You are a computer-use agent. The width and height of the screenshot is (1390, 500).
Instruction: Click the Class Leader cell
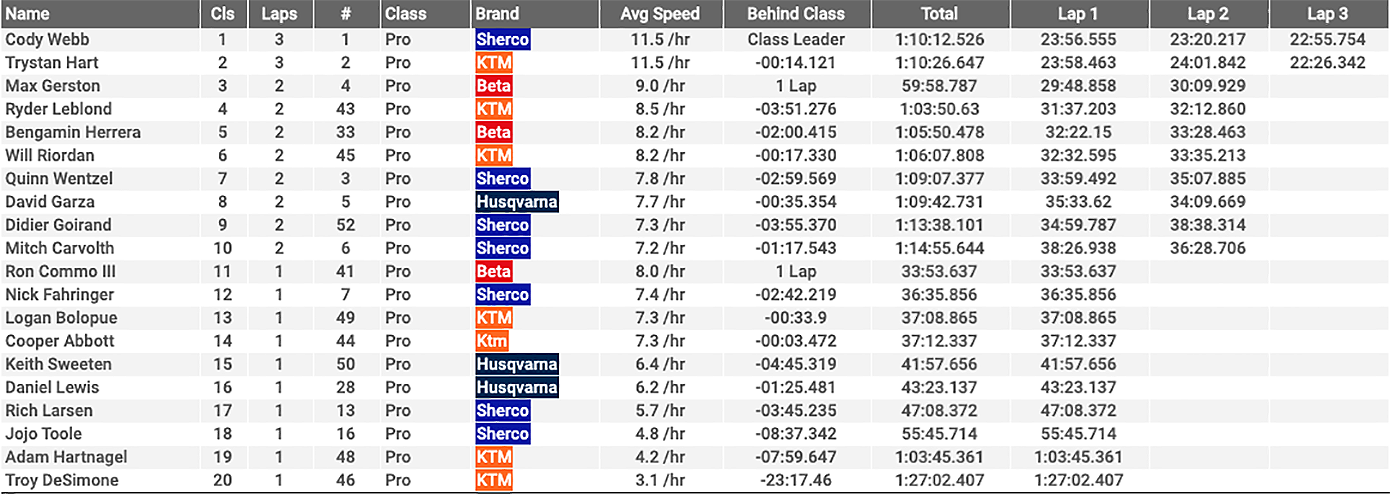tap(796, 40)
